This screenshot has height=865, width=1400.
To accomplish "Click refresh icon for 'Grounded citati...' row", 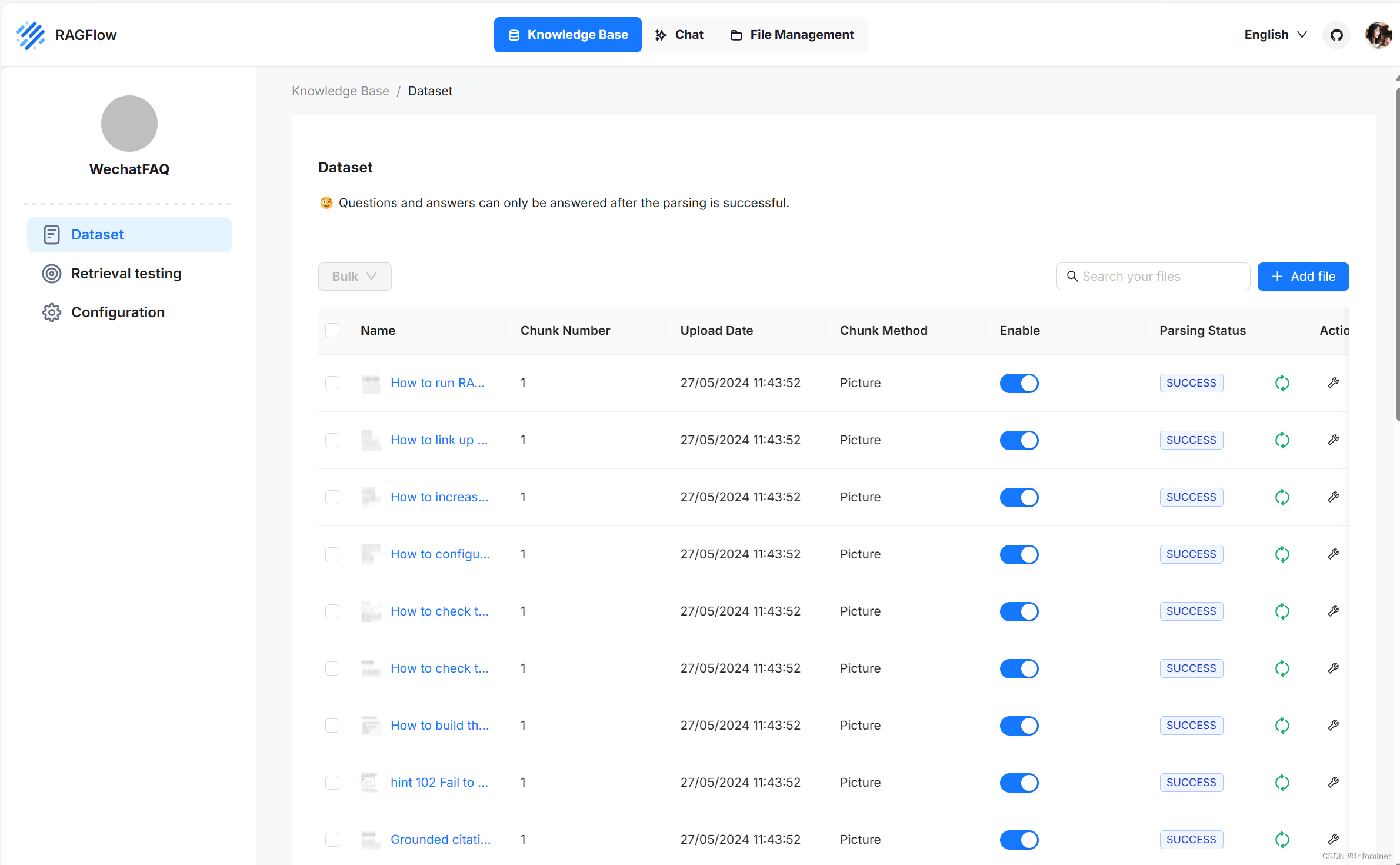I will pyautogui.click(x=1282, y=840).
